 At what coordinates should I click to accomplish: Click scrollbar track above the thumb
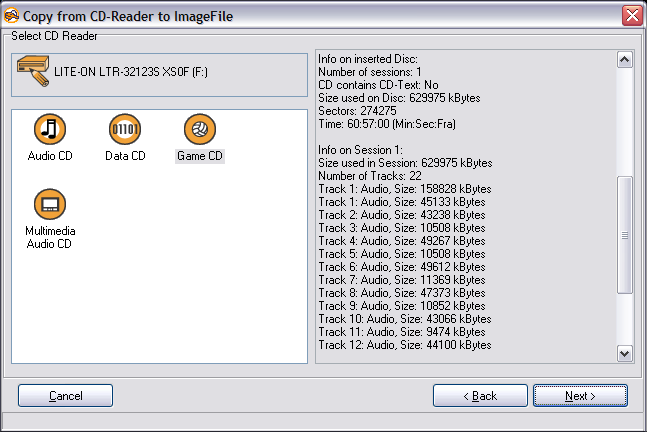[625, 122]
